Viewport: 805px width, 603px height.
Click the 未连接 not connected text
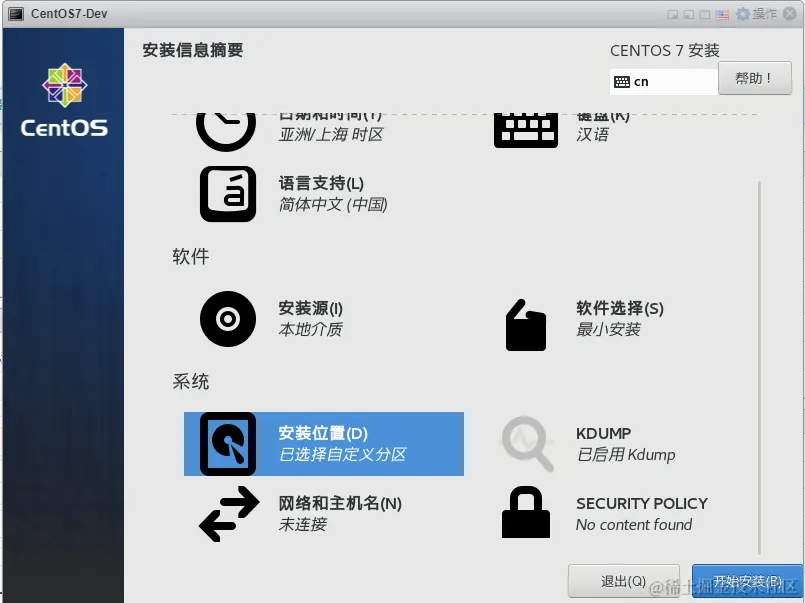[x=303, y=524]
